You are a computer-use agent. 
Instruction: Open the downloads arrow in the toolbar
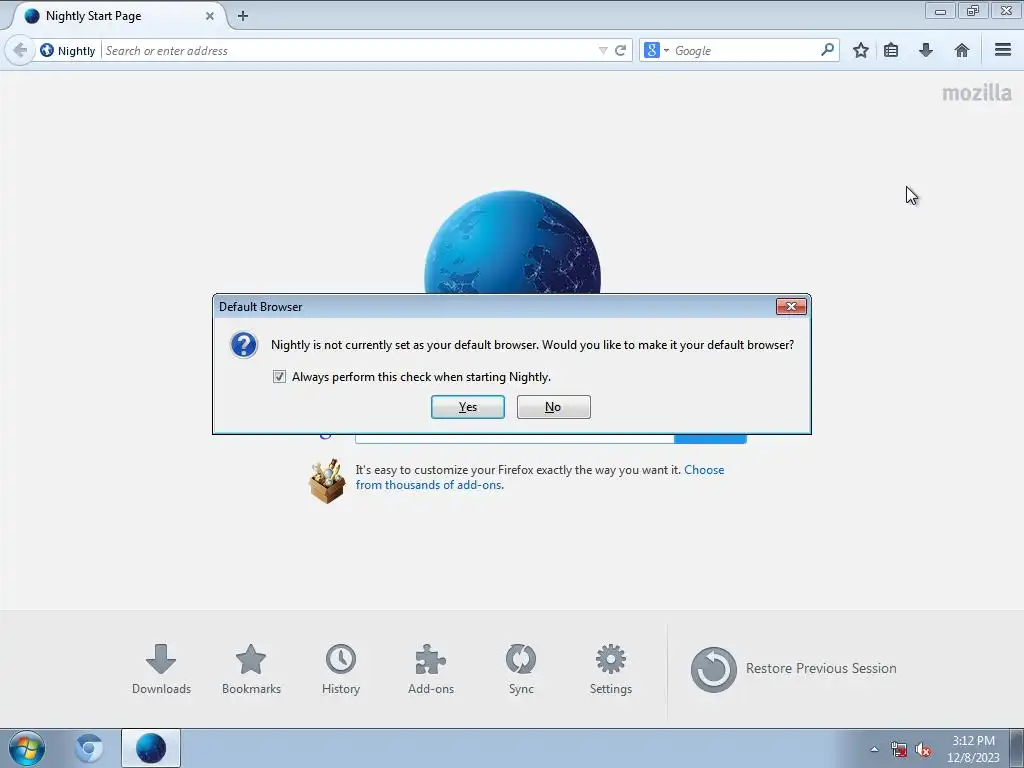925,50
